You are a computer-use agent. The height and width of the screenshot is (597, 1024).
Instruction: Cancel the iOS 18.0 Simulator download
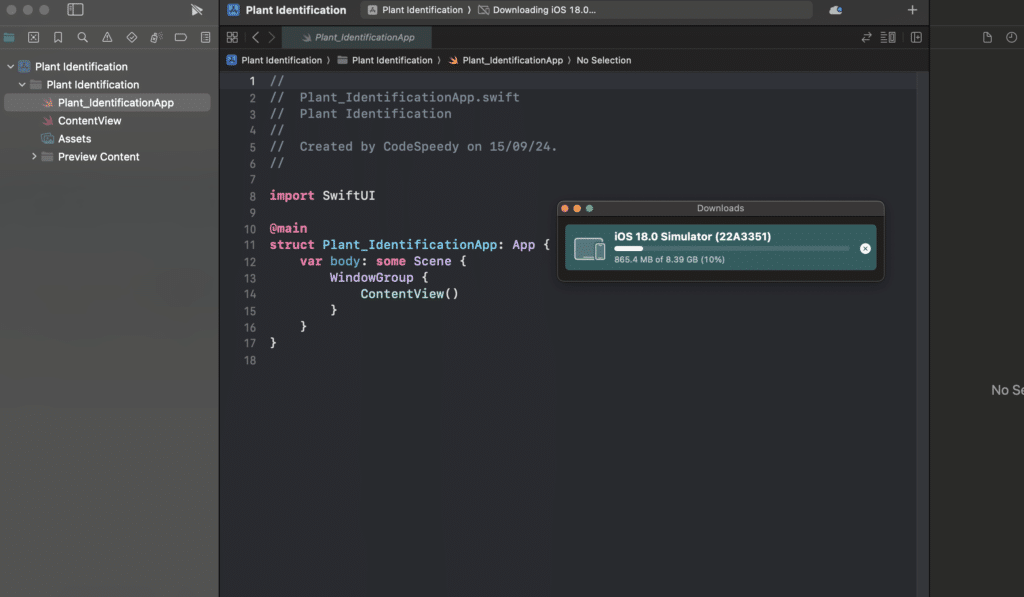[865, 248]
